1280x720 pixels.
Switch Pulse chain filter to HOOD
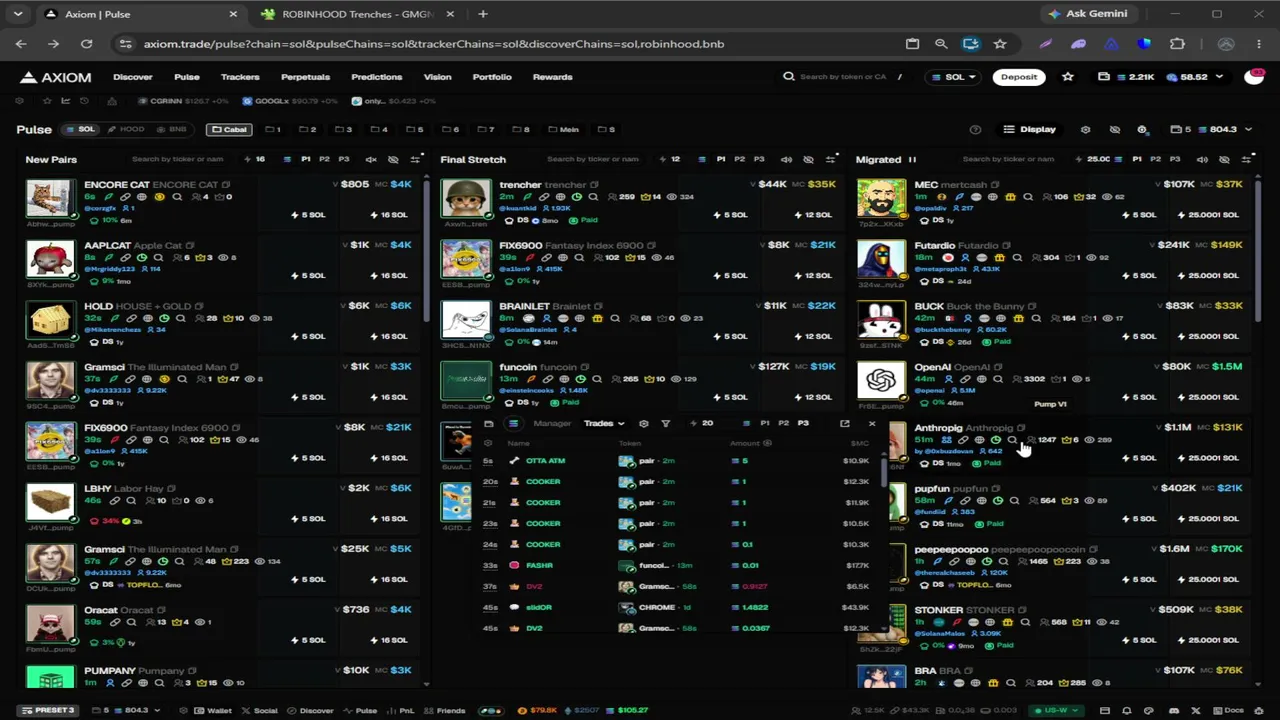[x=126, y=129]
